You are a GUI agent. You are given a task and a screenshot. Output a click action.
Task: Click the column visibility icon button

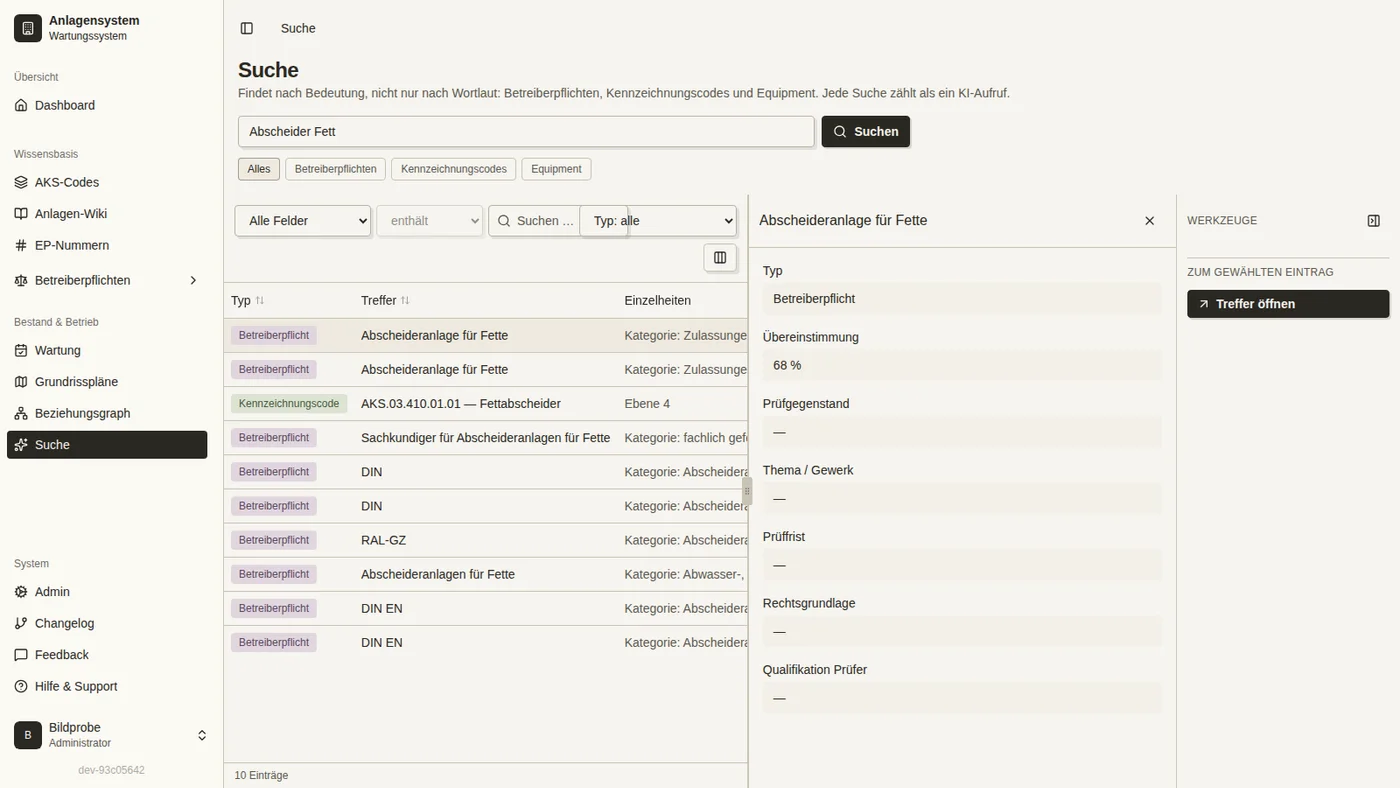pyautogui.click(x=720, y=257)
